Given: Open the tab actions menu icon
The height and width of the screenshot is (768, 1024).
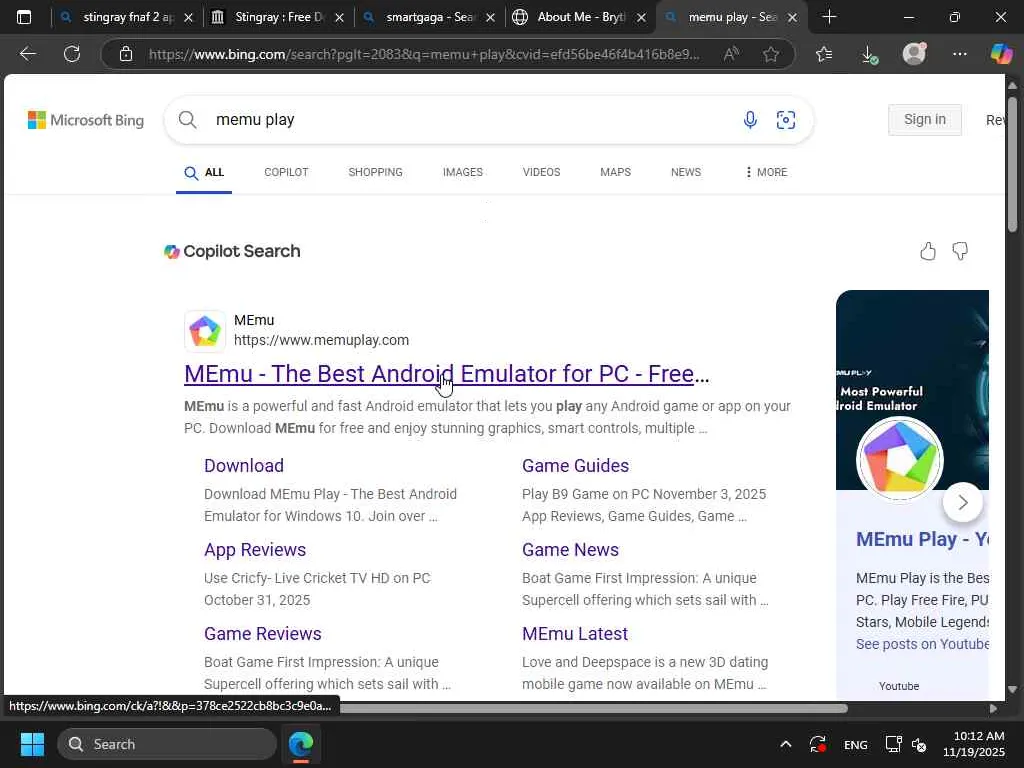Looking at the screenshot, I should tap(24, 17).
